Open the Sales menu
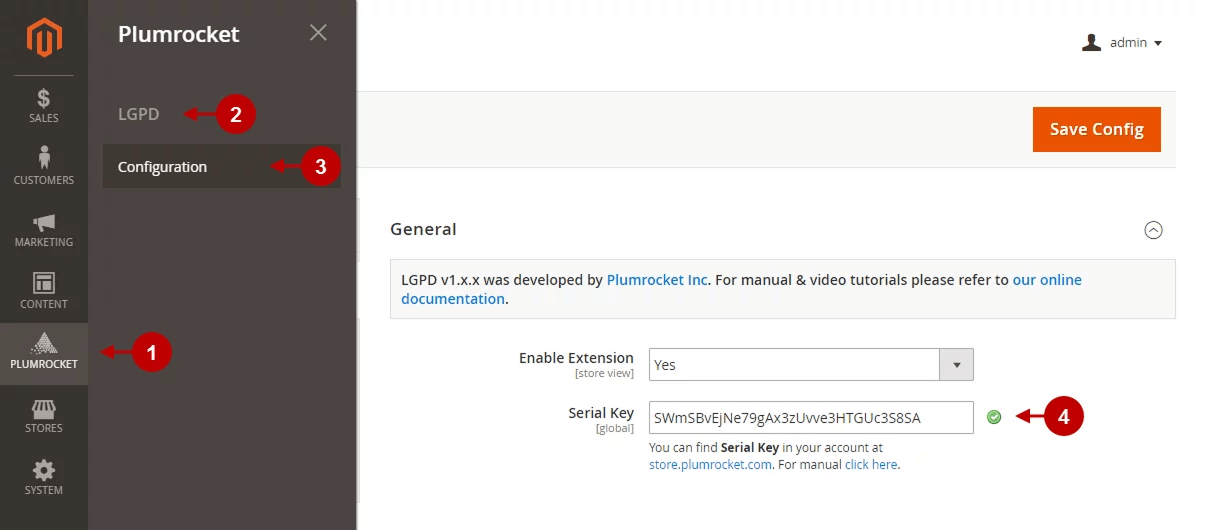 44,106
